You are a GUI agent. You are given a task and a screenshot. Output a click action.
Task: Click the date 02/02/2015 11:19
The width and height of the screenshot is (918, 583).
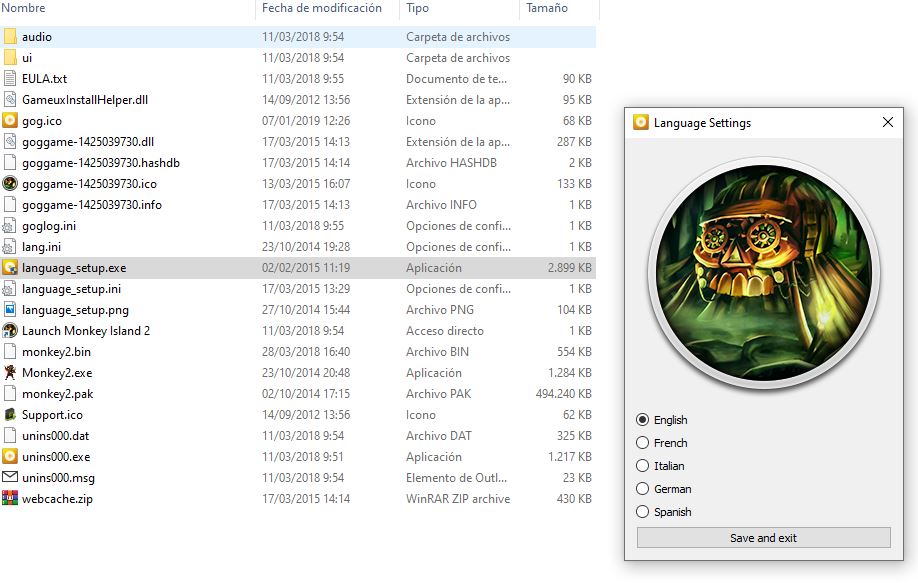click(x=306, y=268)
